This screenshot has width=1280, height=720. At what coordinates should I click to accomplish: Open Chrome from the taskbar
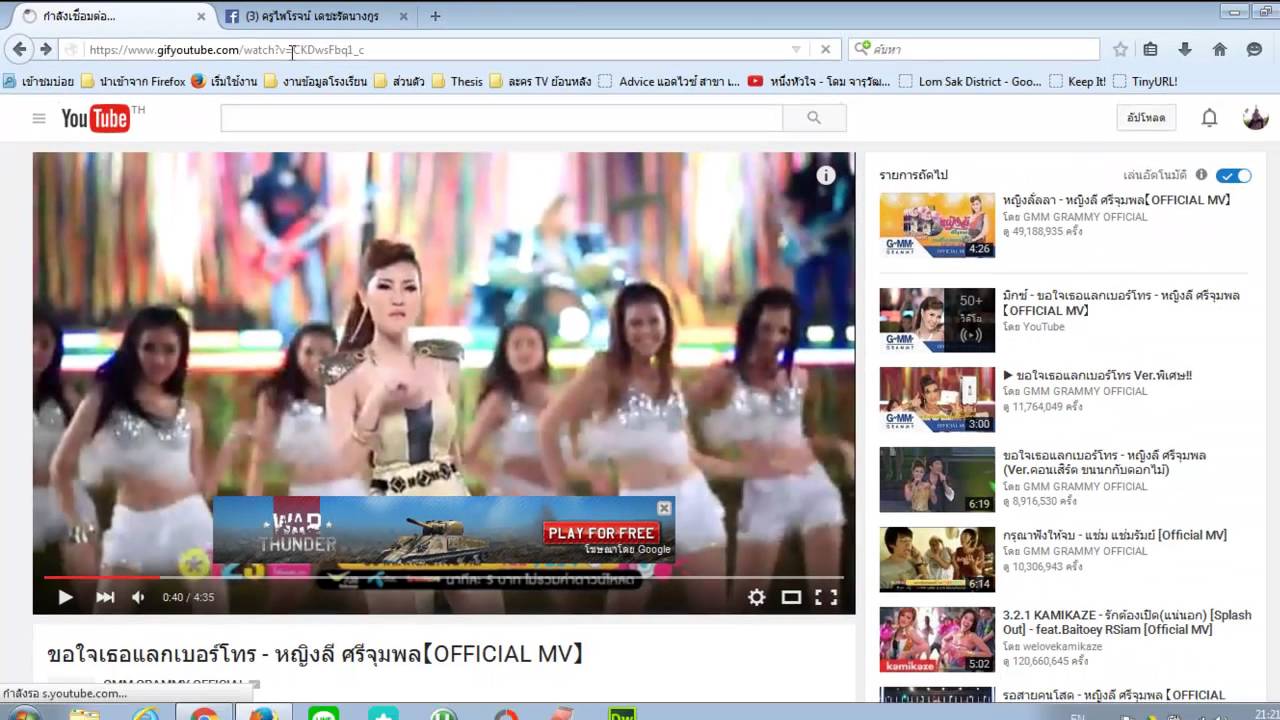204,714
